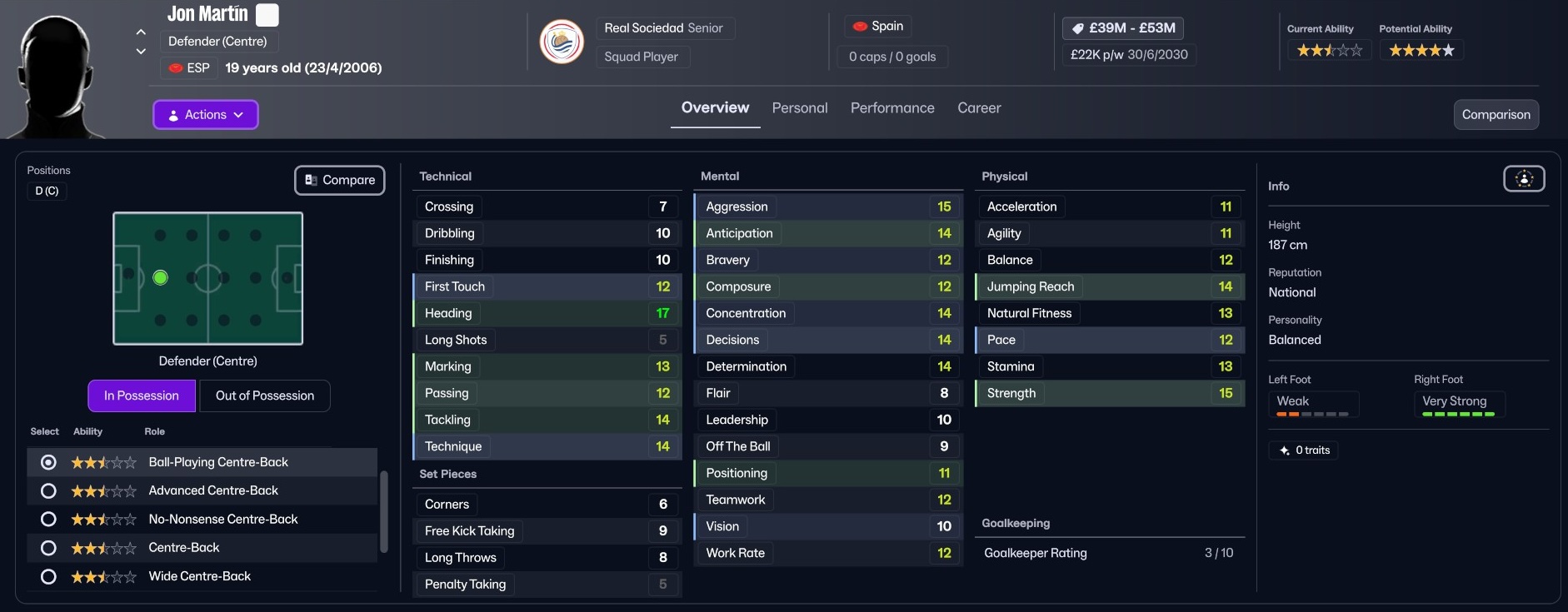This screenshot has width=1568, height=612.
Task: Show Out of Possession roles
Action: point(265,396)
